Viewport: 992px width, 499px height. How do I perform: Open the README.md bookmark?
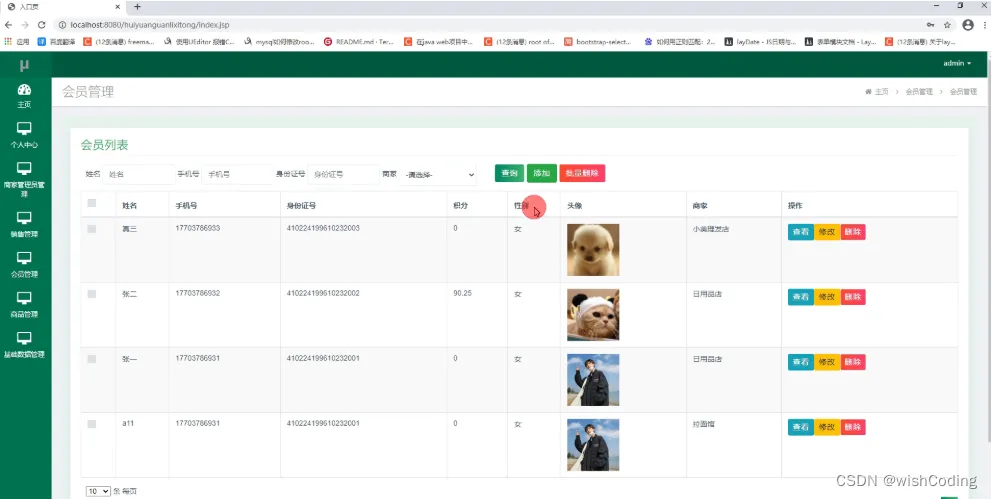pos(359,42)
